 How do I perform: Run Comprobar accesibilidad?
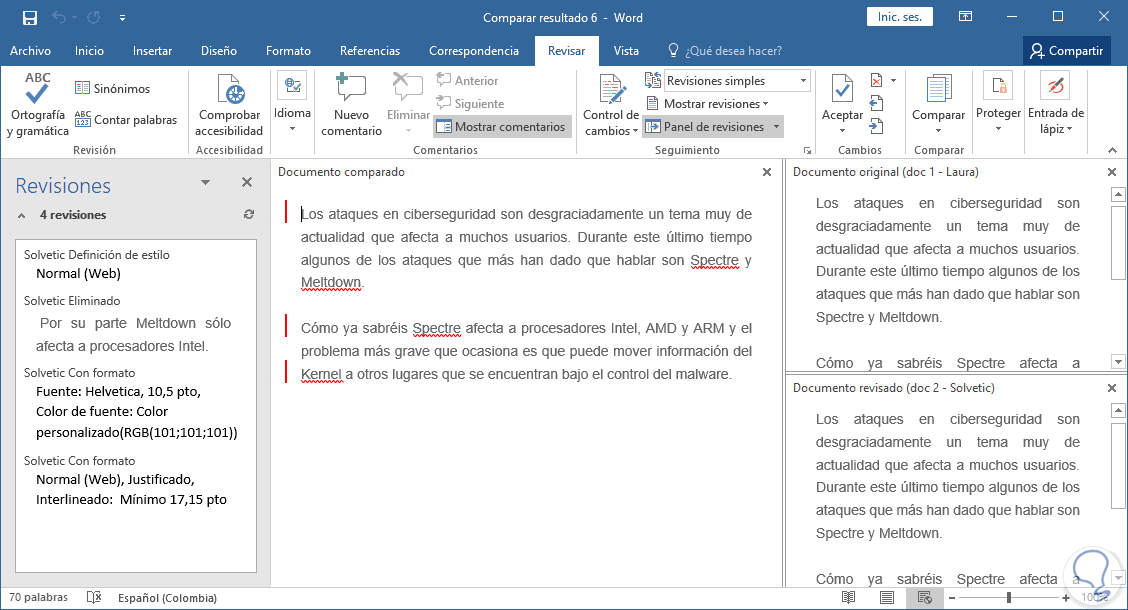(229, 104)
